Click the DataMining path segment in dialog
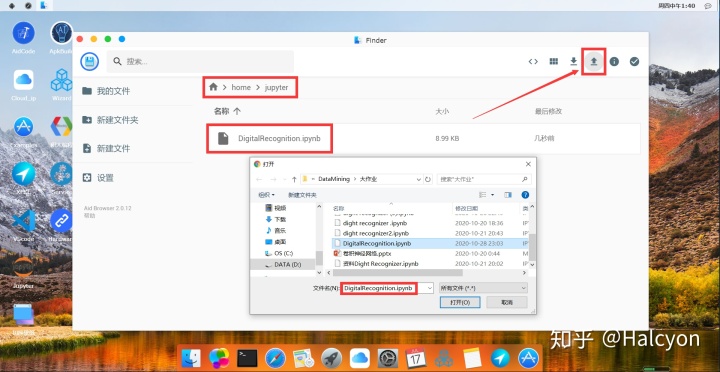This screenshot has height=372, width=720. click(x=334, y=180)
